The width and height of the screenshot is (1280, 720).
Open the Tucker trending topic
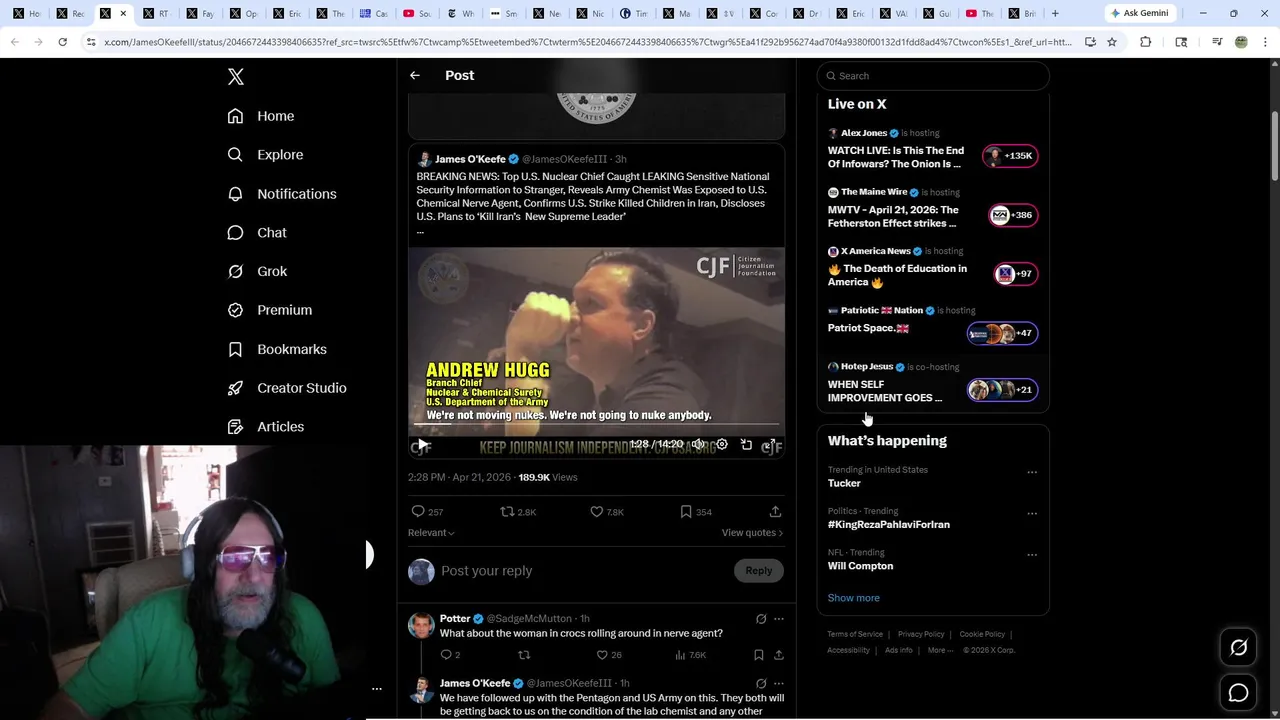point(844,483)
